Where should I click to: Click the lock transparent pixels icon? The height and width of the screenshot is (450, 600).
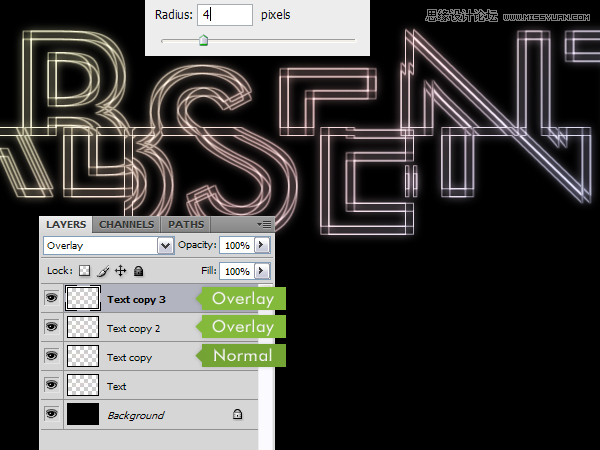click(85, 271)
